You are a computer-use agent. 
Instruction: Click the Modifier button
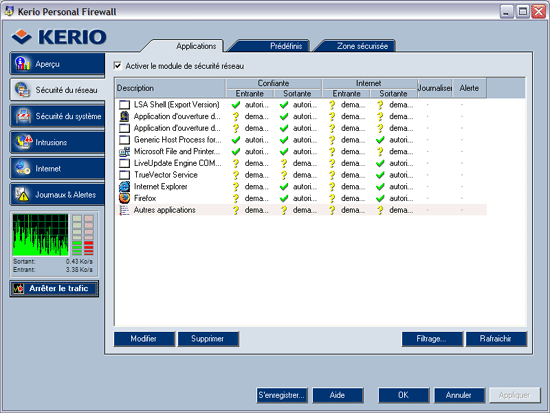pos(144,339)
